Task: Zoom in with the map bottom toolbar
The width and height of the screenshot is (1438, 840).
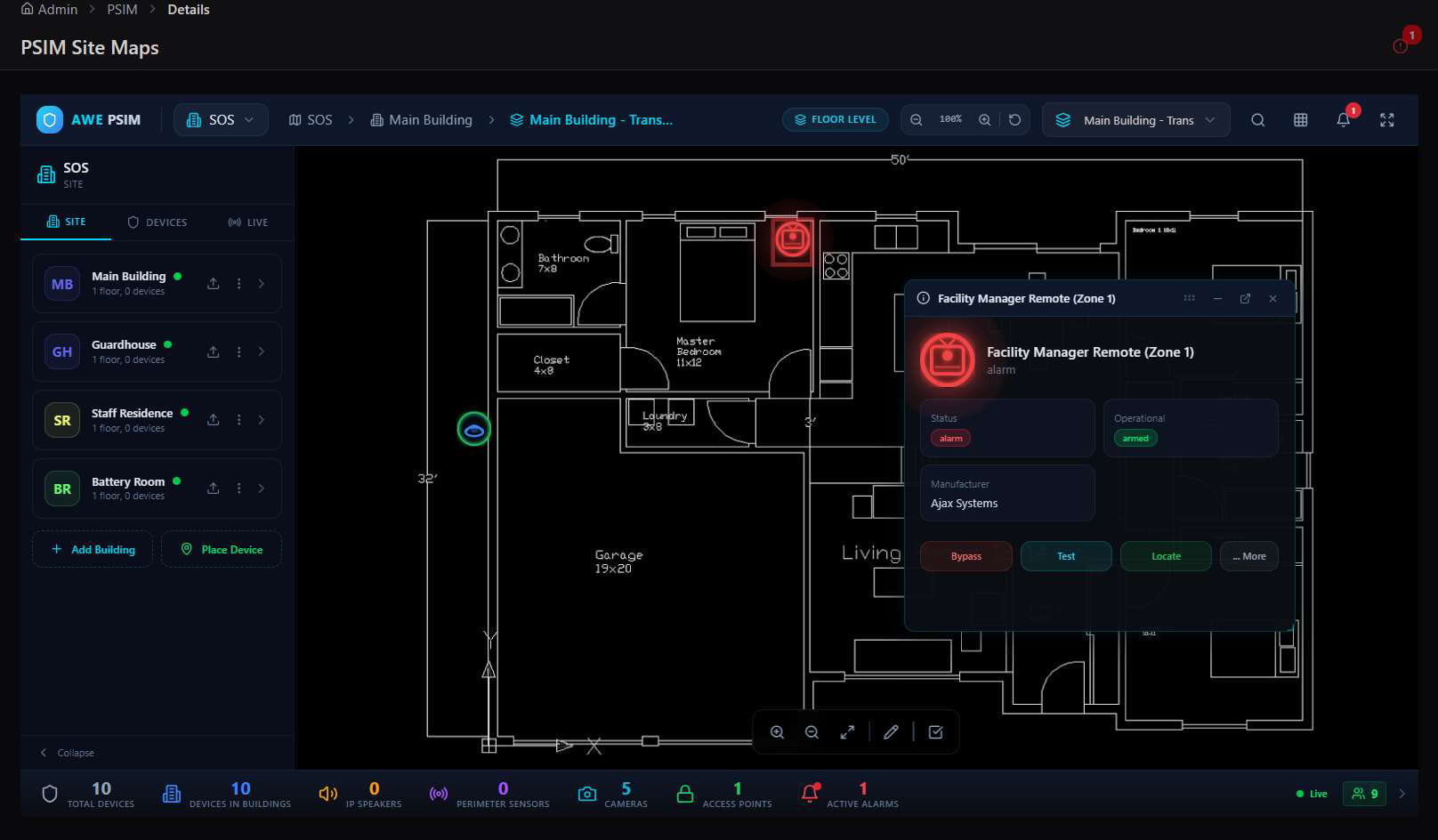Action: click(777, 732)
